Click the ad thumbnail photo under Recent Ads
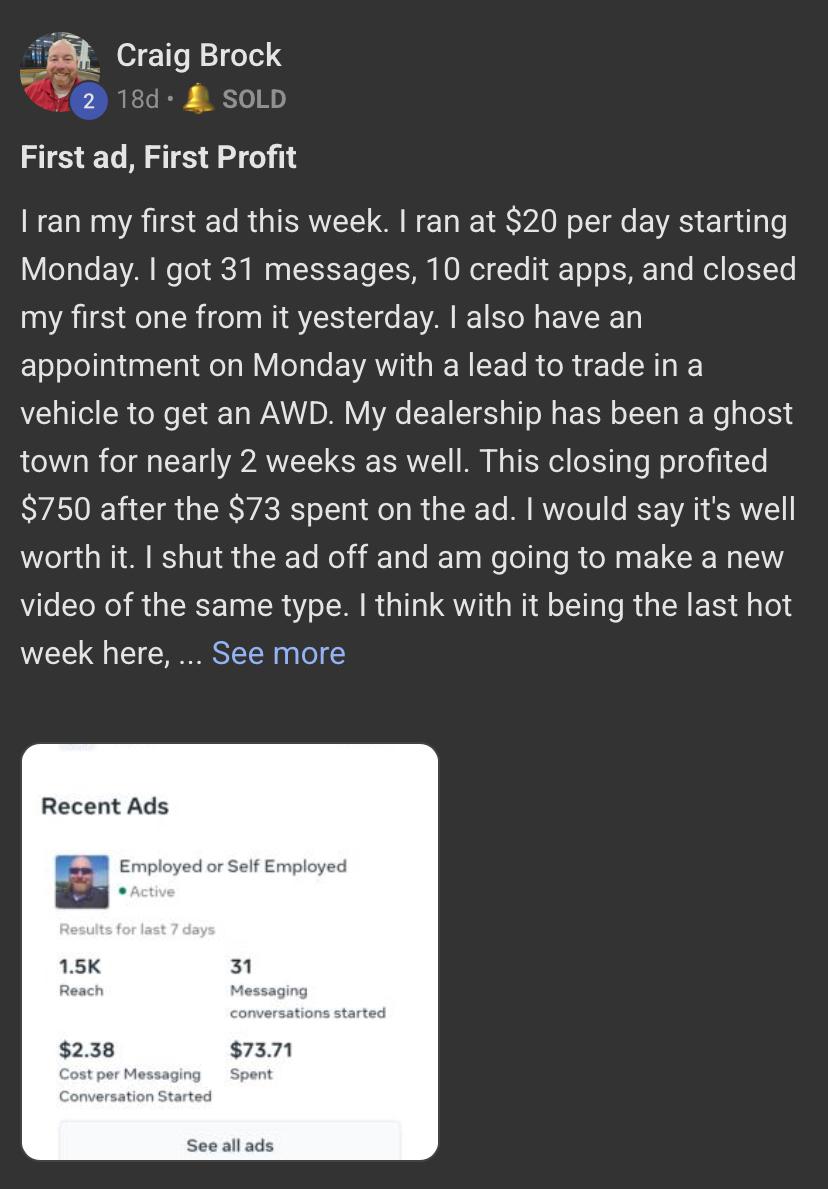Screen dimensions: 828x1189 point(82,880)
